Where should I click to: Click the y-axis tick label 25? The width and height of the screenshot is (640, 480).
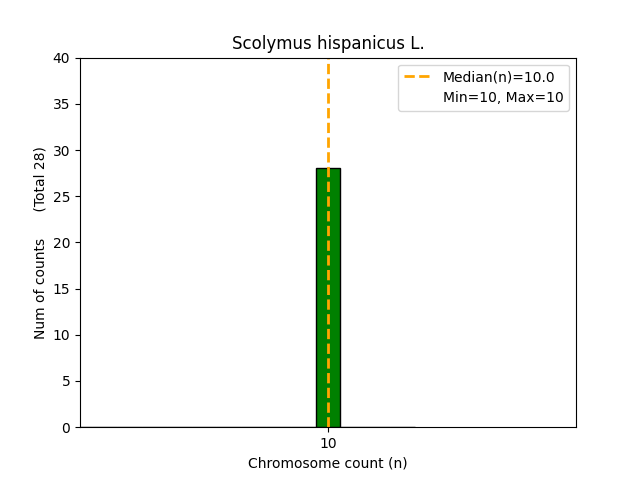coord(62,197)
